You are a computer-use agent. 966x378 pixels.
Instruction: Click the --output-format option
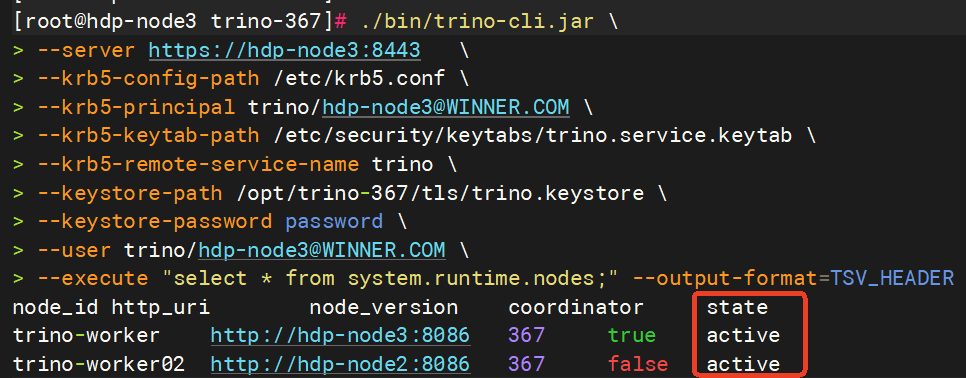pos(724,278)
